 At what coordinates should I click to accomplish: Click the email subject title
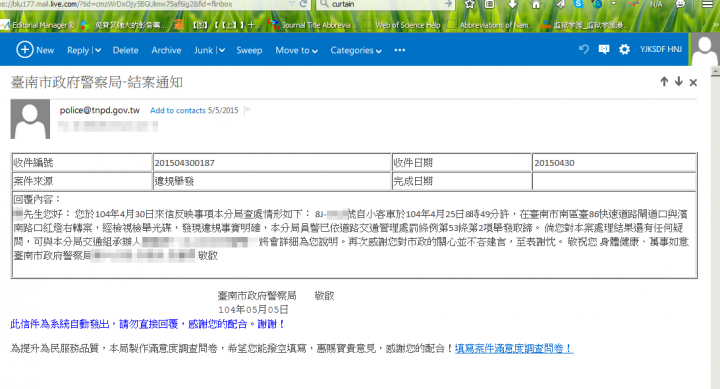pos(97,82)
